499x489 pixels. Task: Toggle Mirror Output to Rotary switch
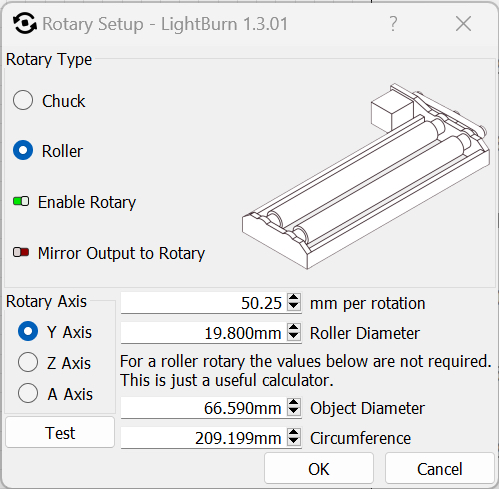click(21, 252)
